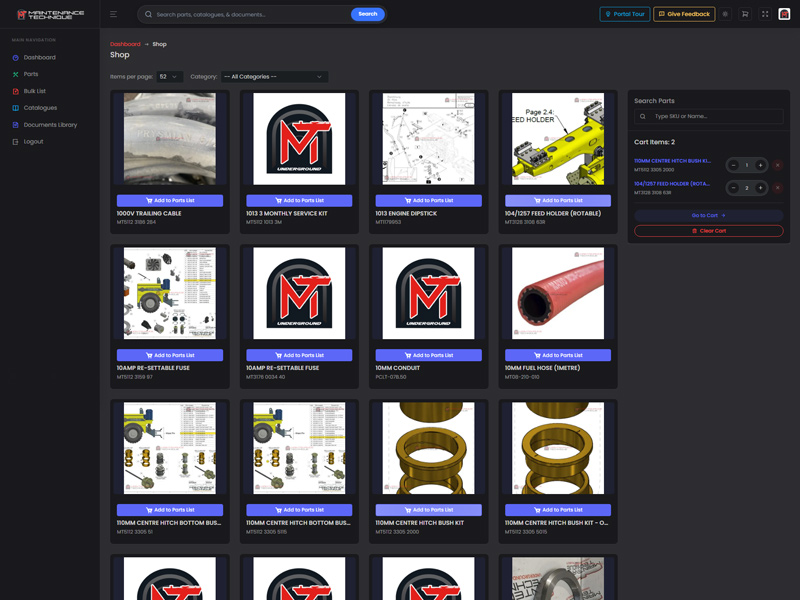Open the 110MM Centre Hitch Bush Kit cart link
Image resolution: width=800 pixels, height=600 pixels.
[x=672, y=161]
